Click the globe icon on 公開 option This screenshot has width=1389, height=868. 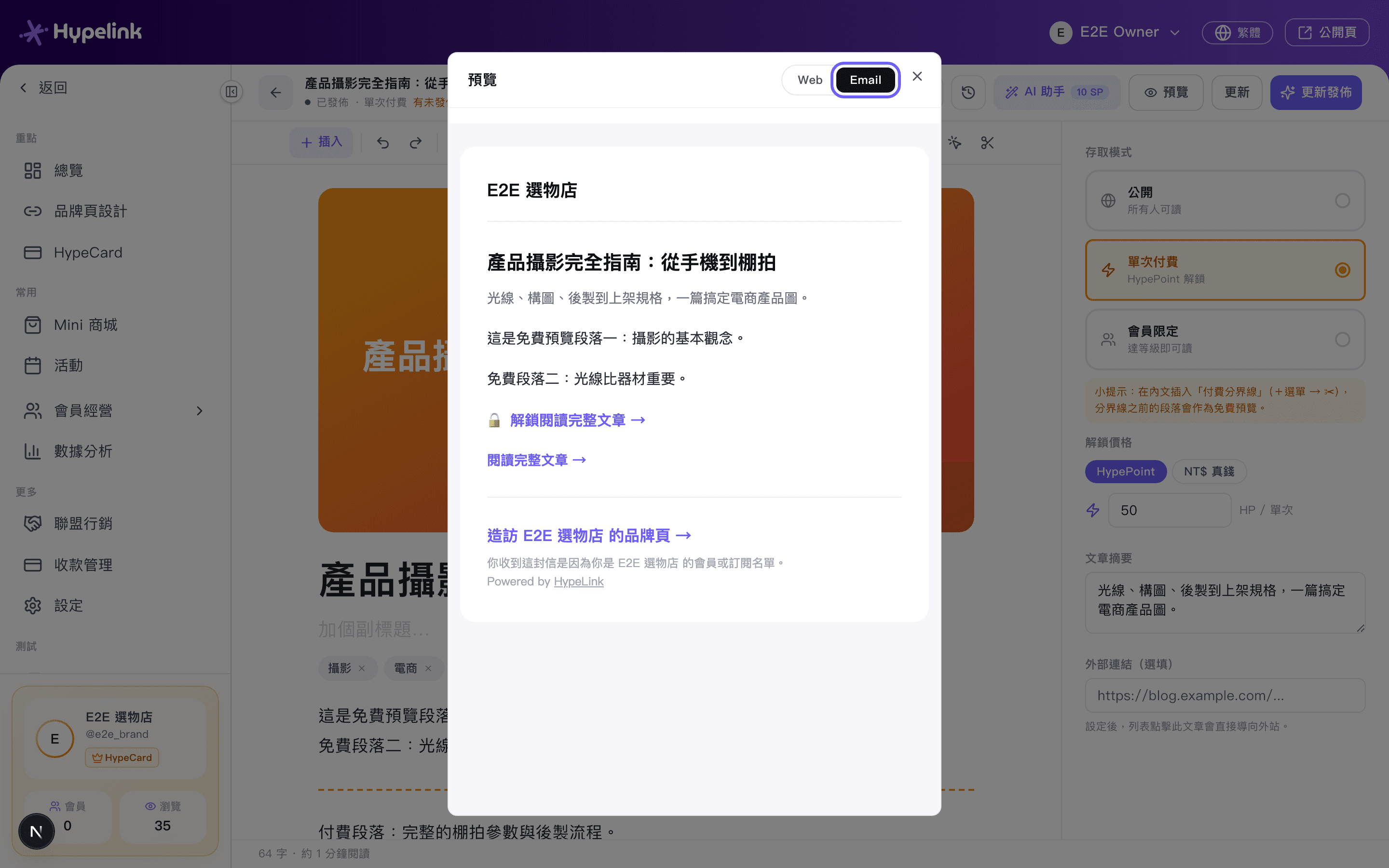(x=1108, y=201)
